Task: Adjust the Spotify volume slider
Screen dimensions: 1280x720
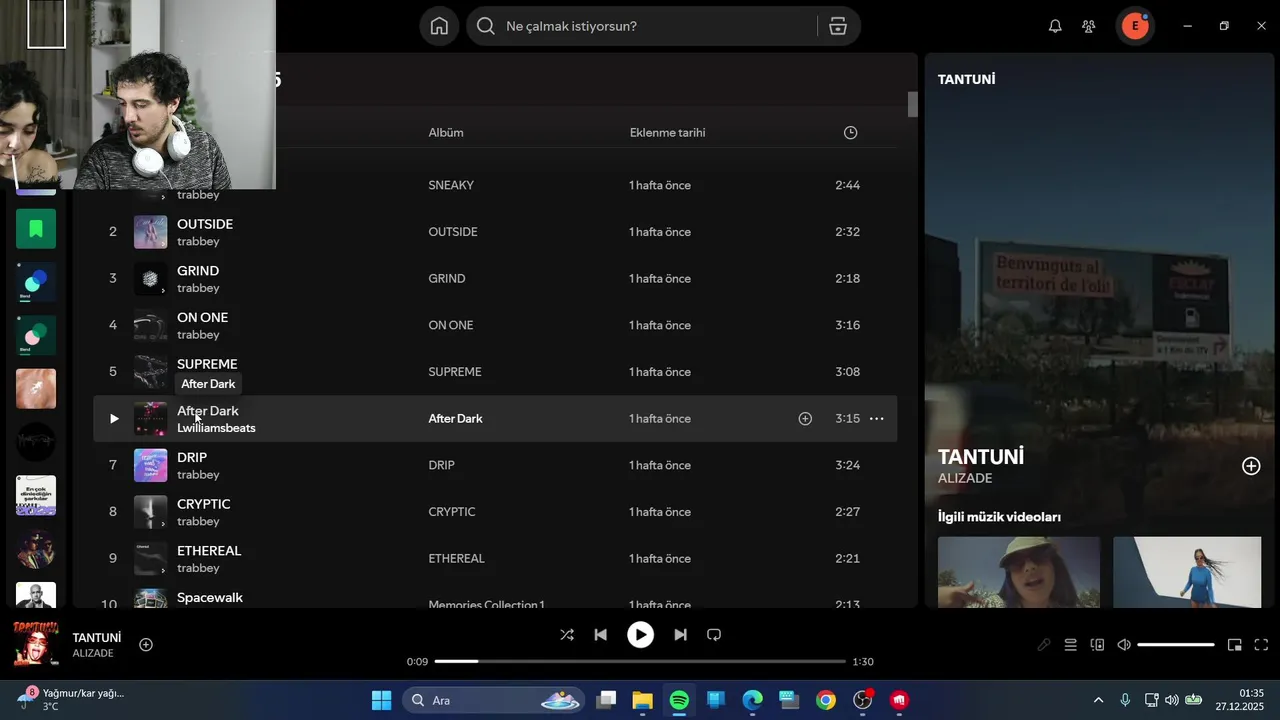Action: 1176,645
